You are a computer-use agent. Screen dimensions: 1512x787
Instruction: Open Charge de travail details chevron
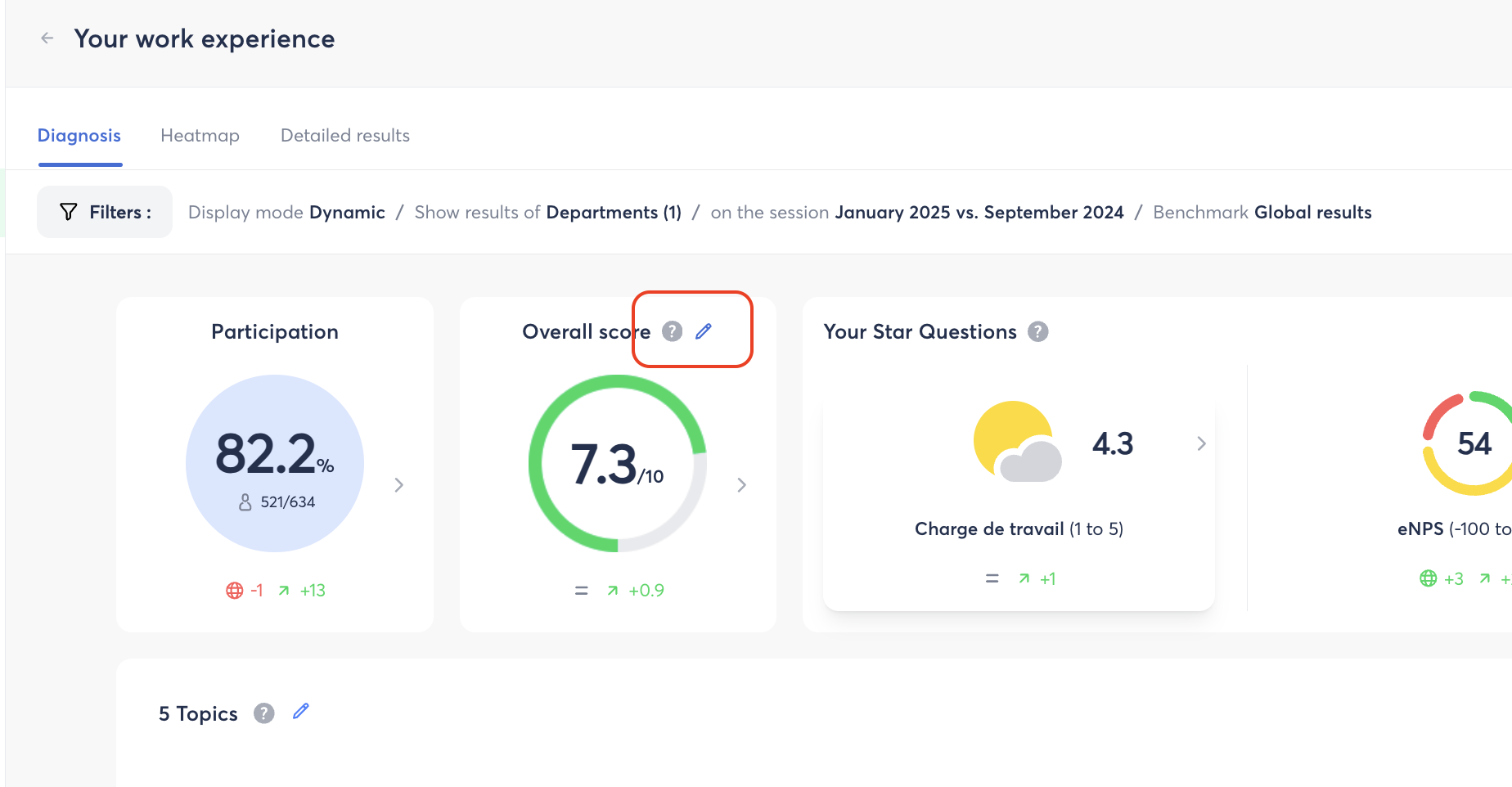click(x=1201, y=443)
